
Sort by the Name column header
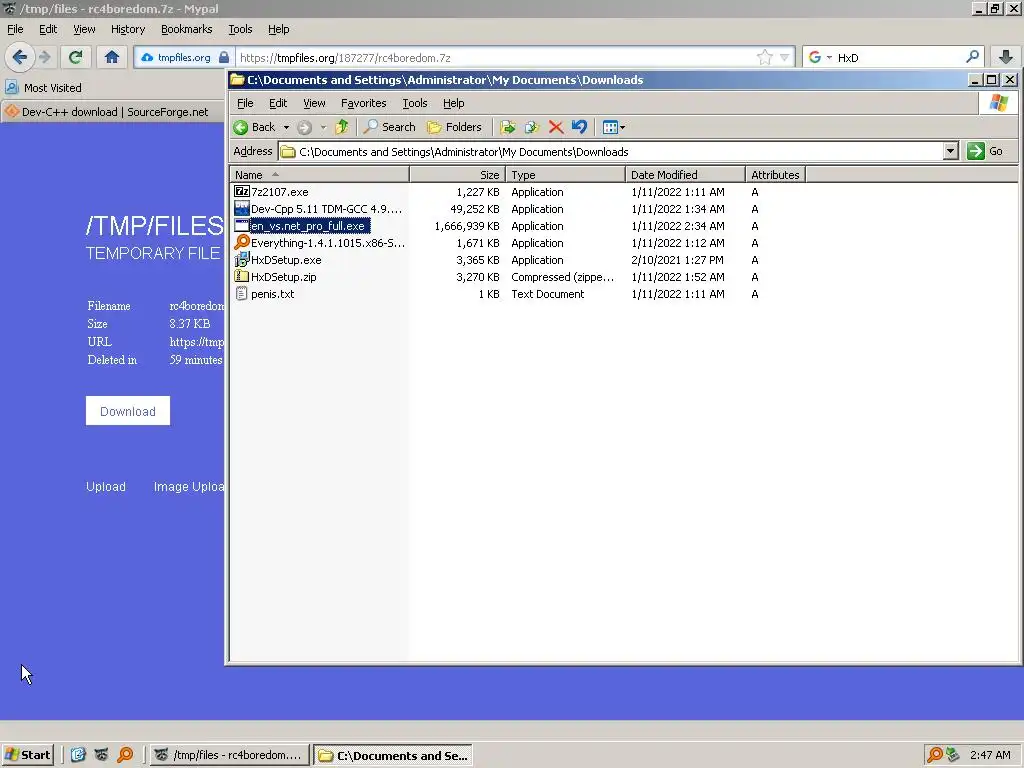(319, 174)
